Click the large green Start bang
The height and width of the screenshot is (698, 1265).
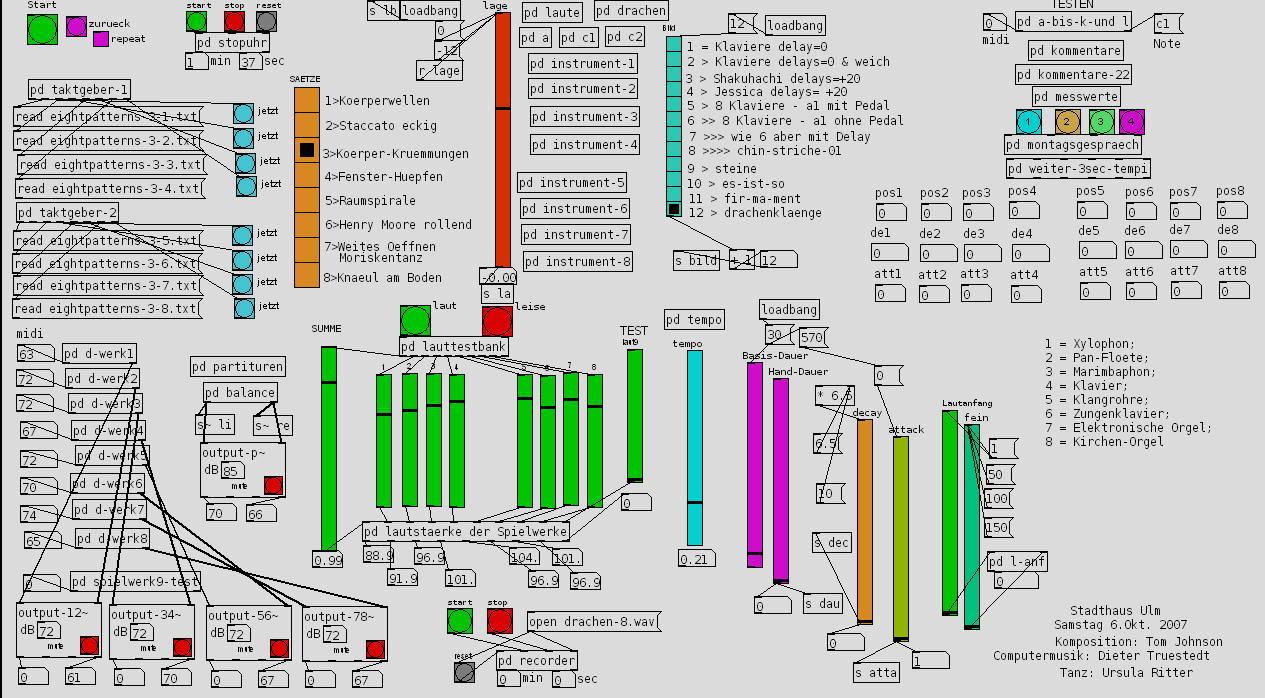click(42, 29)
